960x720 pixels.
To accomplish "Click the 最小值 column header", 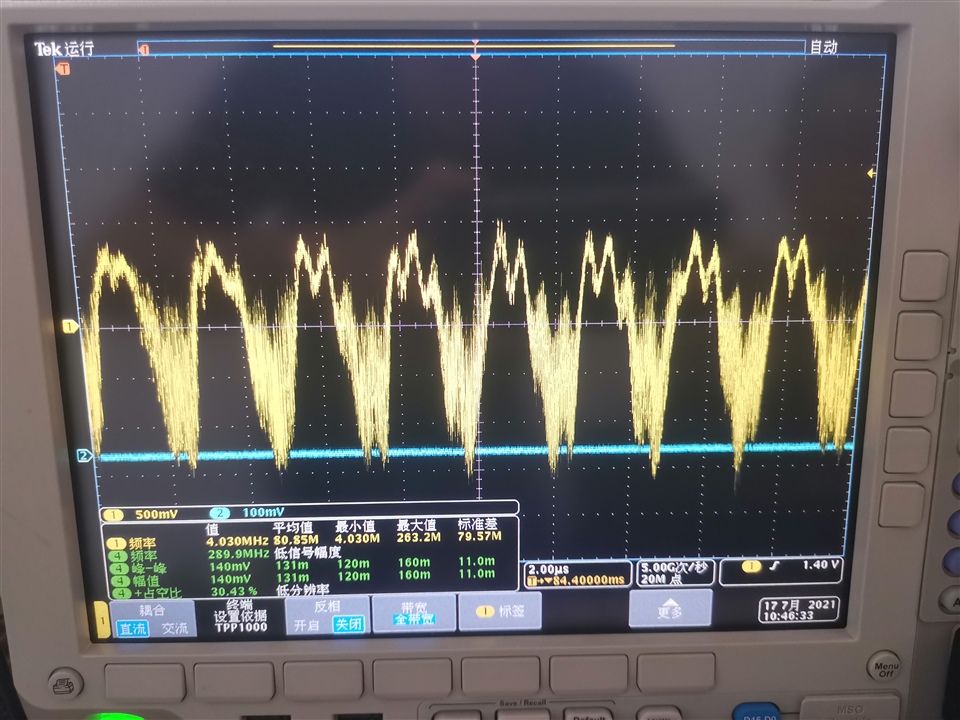I will pos(355,527).
